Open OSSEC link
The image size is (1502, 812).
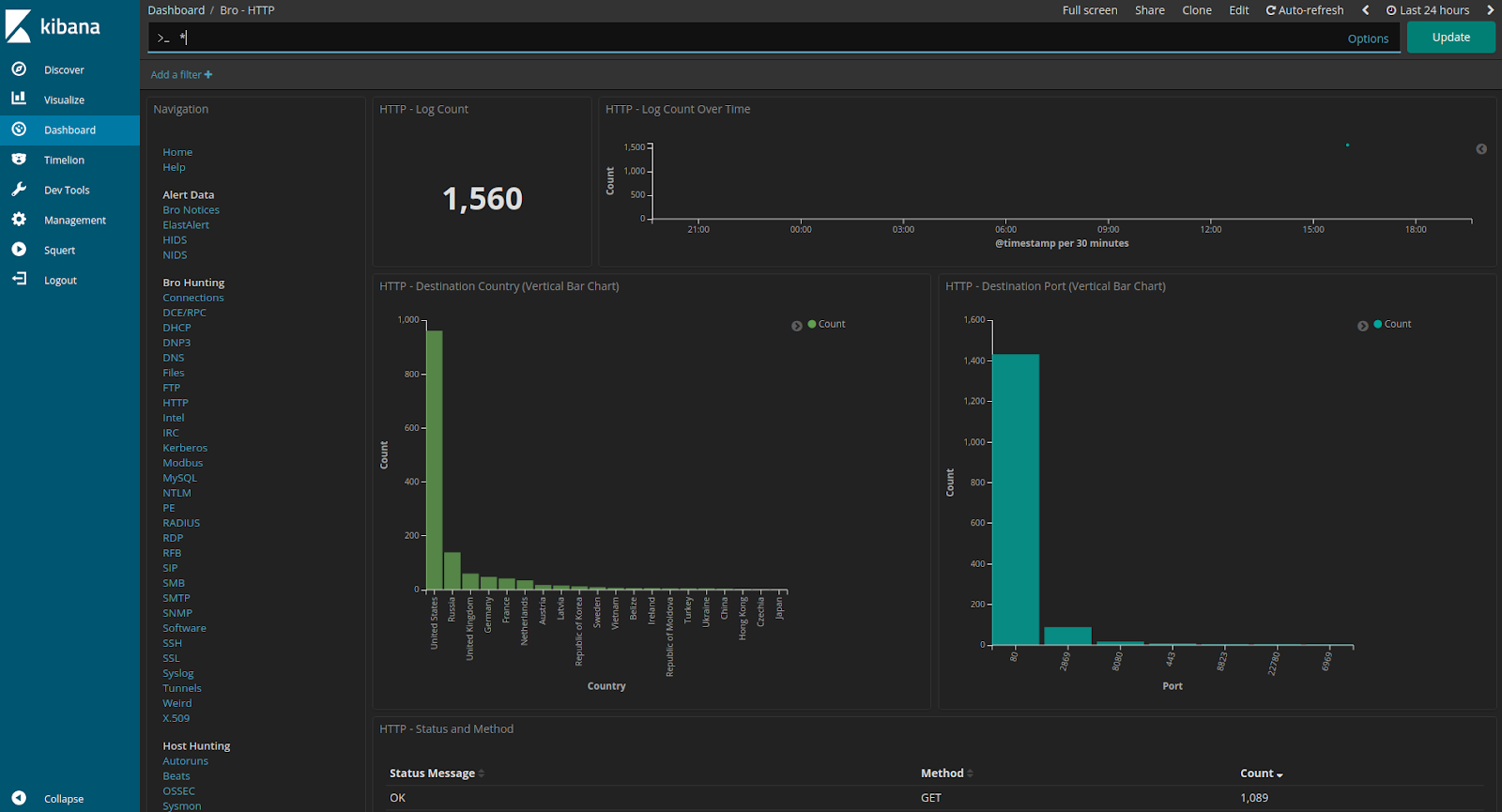pyautogui.click(x=178, y=791)
